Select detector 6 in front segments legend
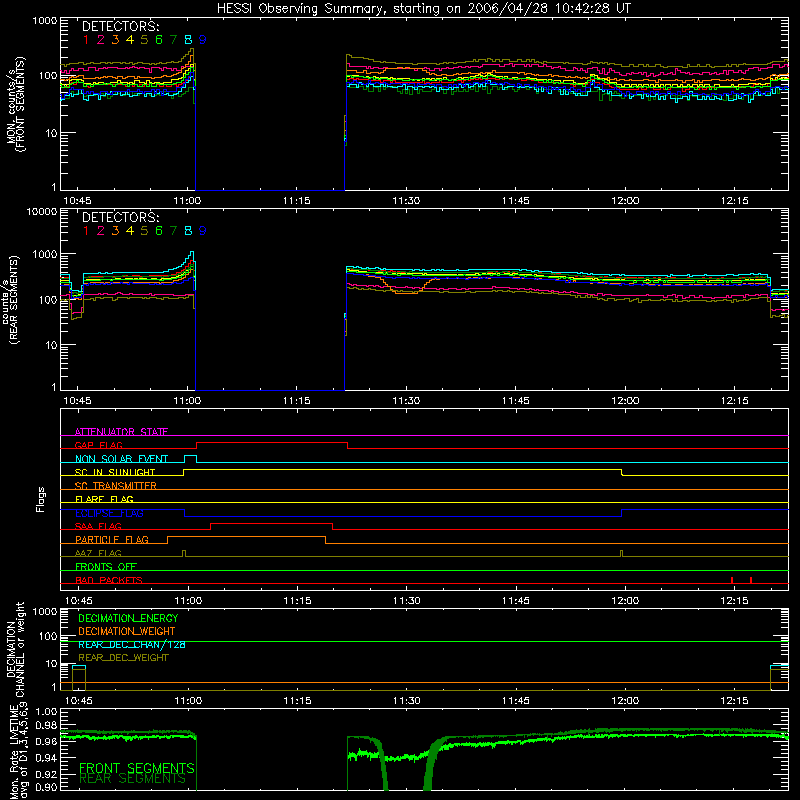Screen dimensions: 800x800 pyautogui.click(x=159, y=40)
